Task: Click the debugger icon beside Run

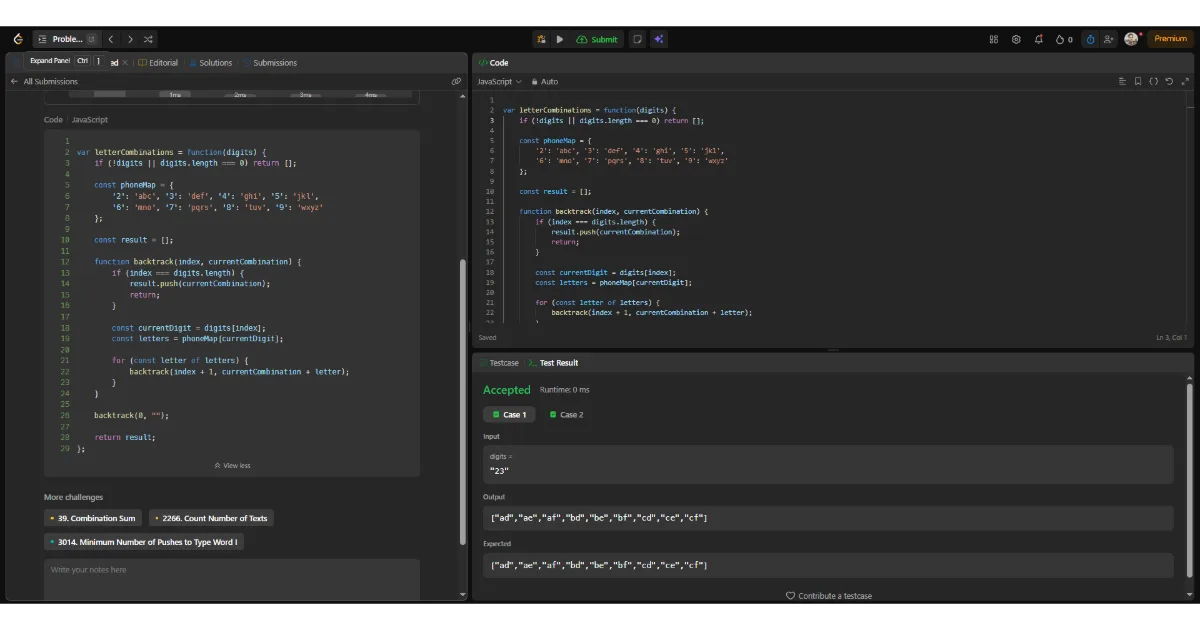Action: point(541,39)
